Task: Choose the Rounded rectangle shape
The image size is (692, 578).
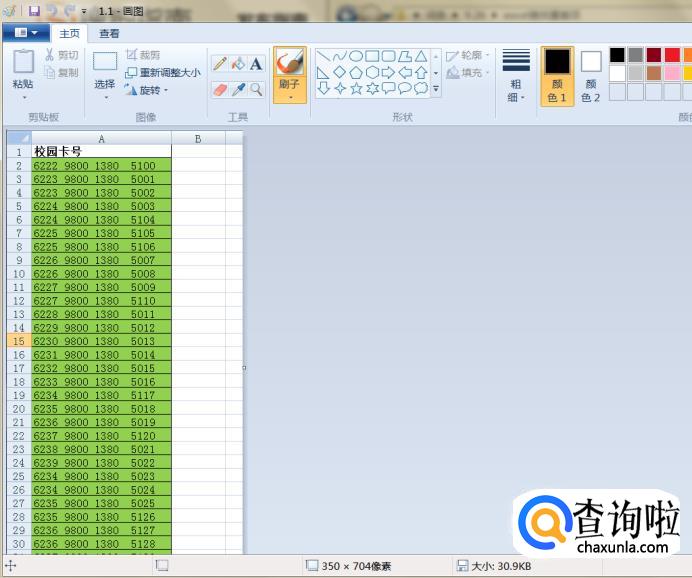Action: [x=388, y=56]
